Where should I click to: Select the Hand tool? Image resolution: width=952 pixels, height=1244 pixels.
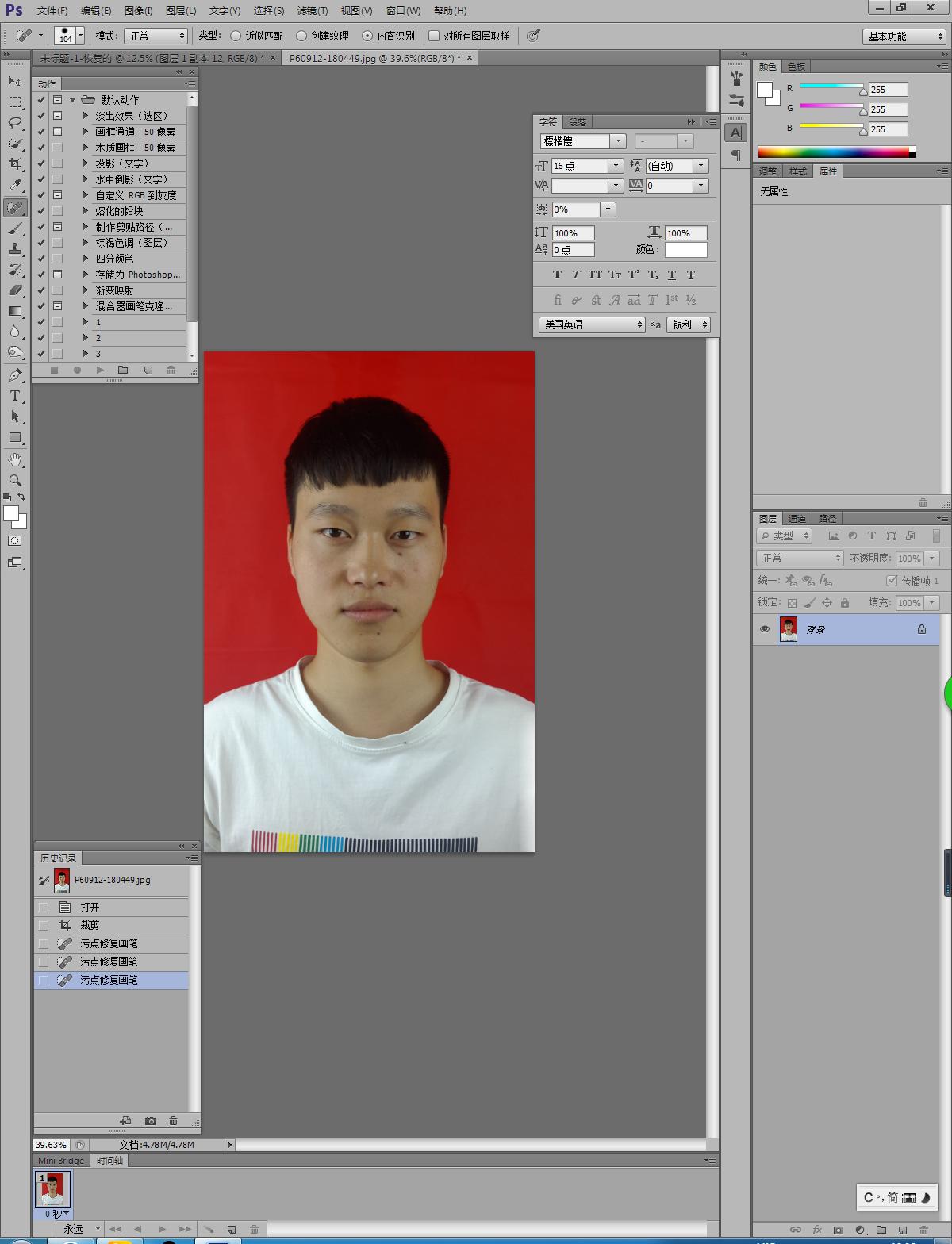coord(15,460)
